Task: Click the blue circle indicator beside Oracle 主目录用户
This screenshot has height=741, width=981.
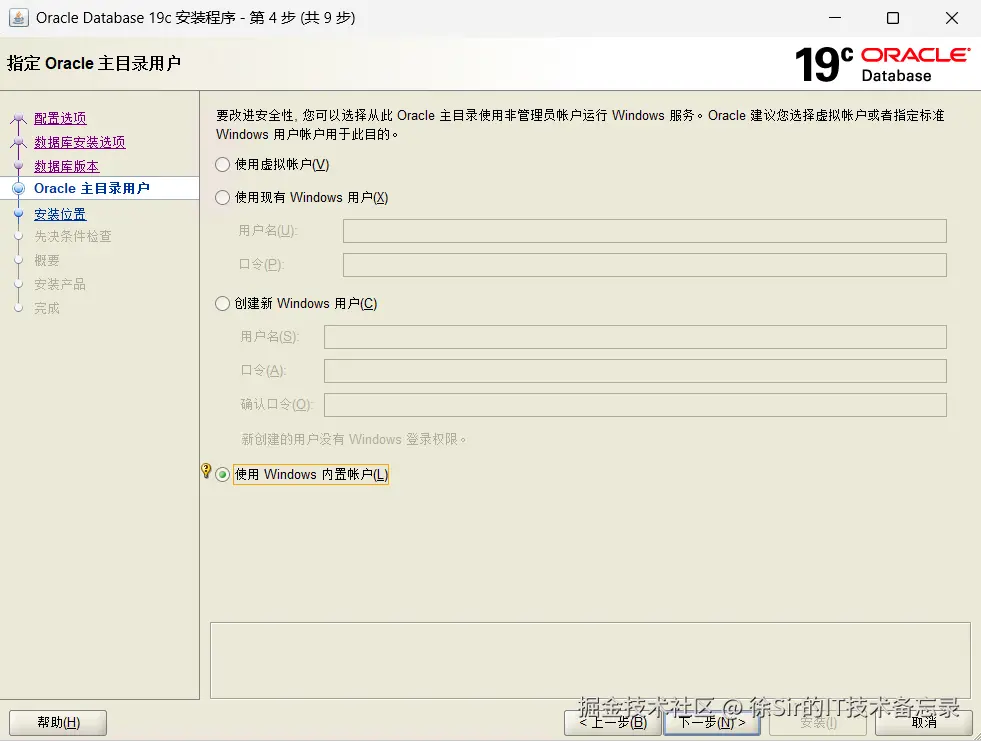Action: click(x=20, y=188)
